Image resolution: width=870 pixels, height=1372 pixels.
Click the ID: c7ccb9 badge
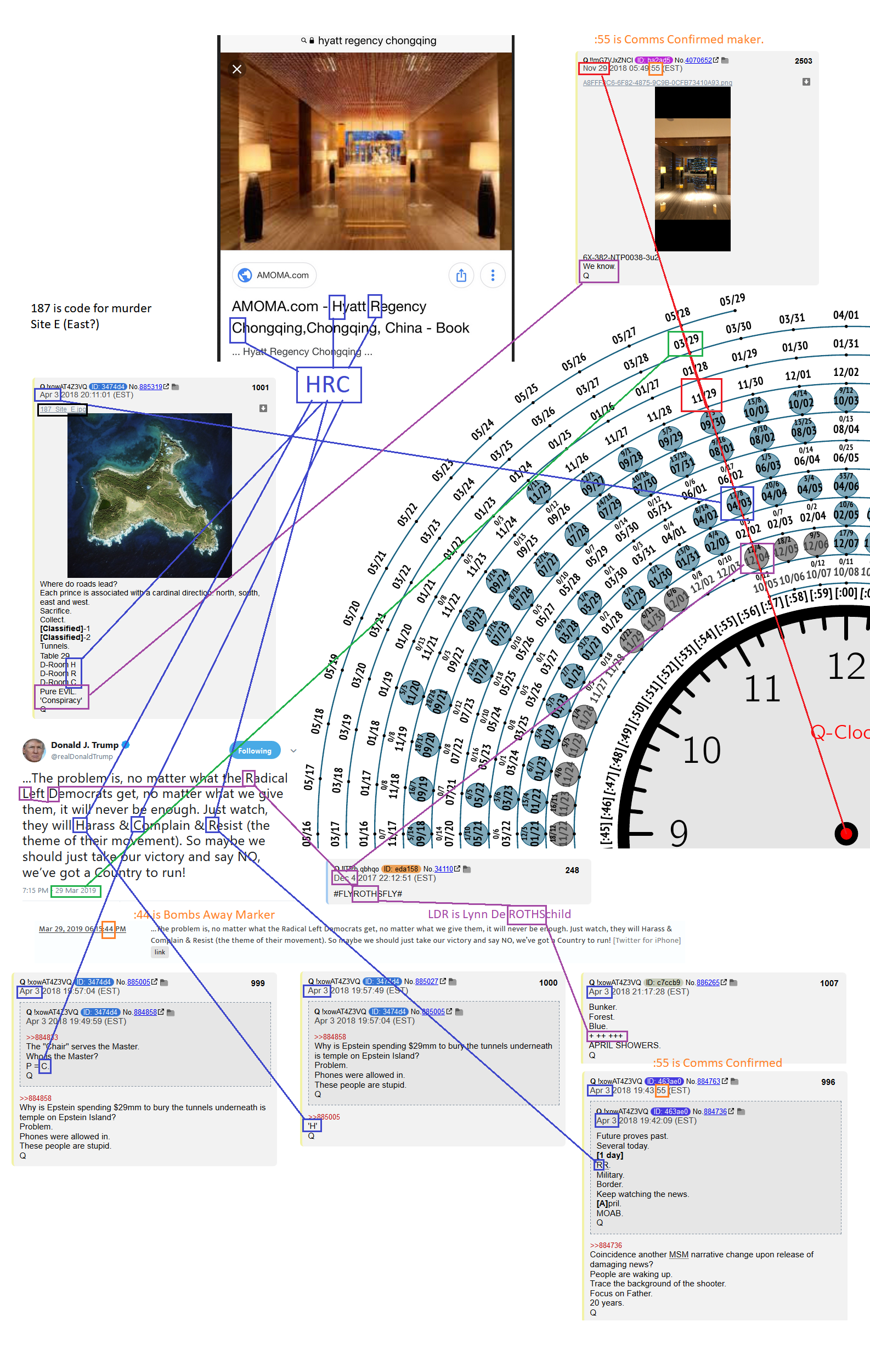pyautogui.click(x=663, y=983)
